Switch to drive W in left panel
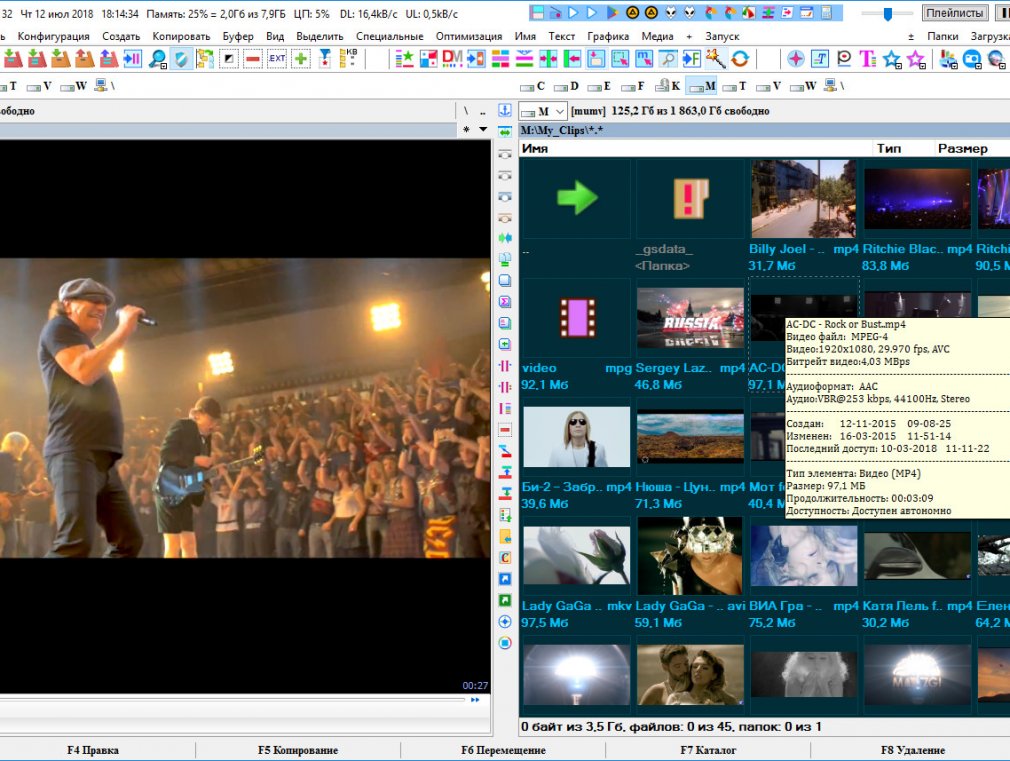1010x761 pixels. tap(73, 86)
